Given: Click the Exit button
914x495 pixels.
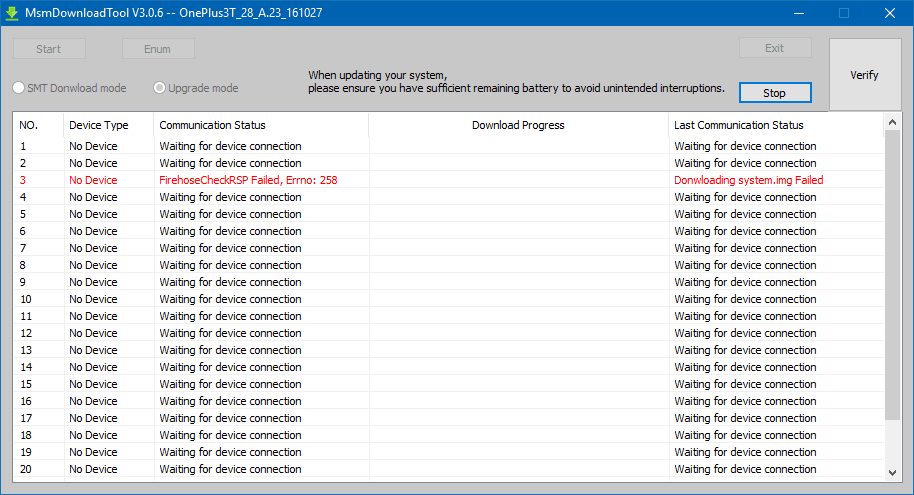Looking at the screenshot, I should [775, 48].
